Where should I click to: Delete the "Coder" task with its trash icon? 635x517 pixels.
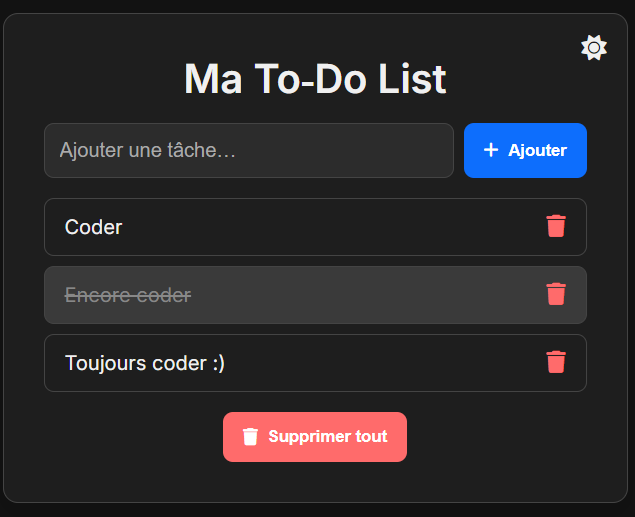[x=556, y=227]
